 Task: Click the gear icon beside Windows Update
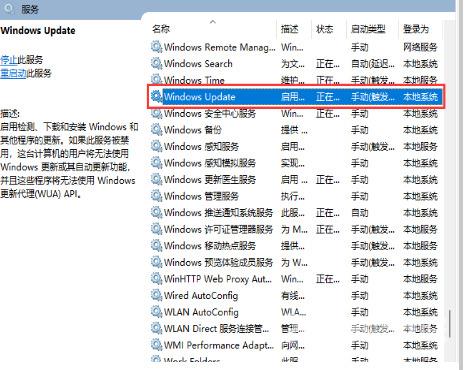[156, 96]
